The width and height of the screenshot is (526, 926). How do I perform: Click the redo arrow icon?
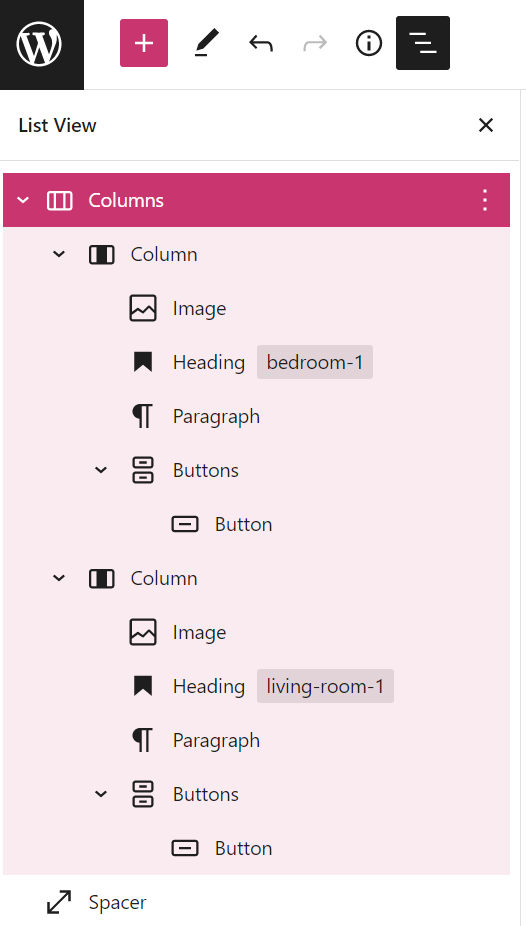click(x=315, y=43)
